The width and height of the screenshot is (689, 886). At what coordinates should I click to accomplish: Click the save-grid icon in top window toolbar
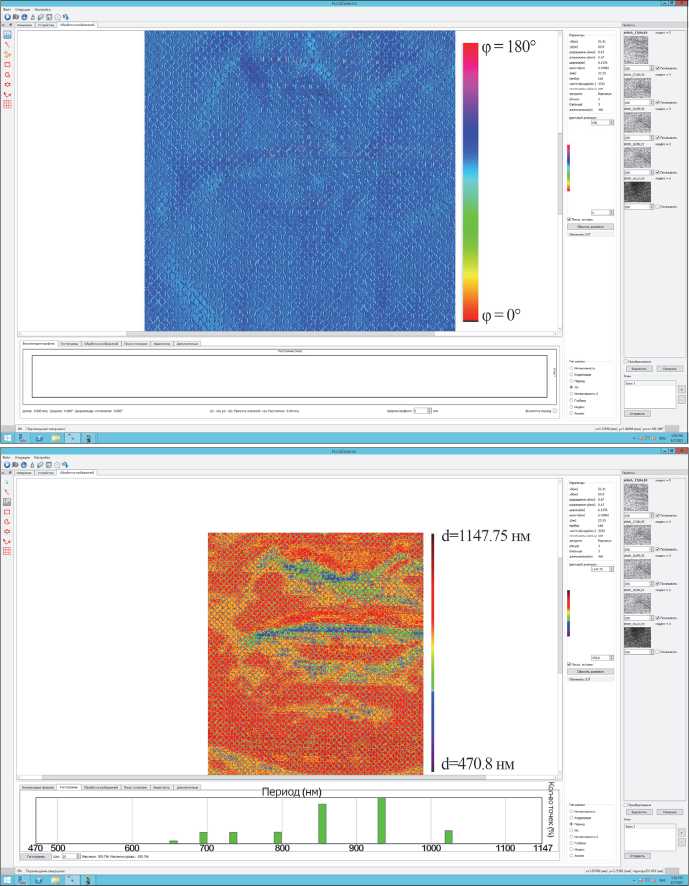[x=50, y=17]
